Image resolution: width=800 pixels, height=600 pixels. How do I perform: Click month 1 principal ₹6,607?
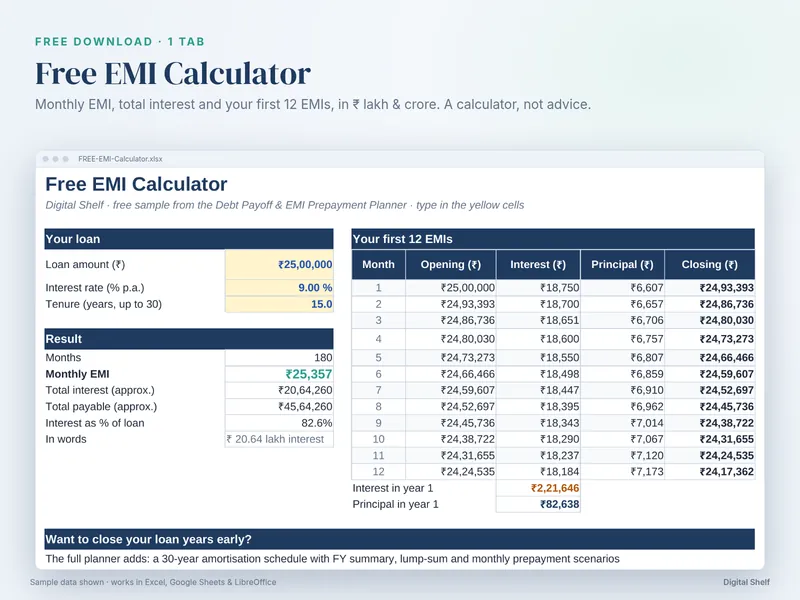[622, 288]
